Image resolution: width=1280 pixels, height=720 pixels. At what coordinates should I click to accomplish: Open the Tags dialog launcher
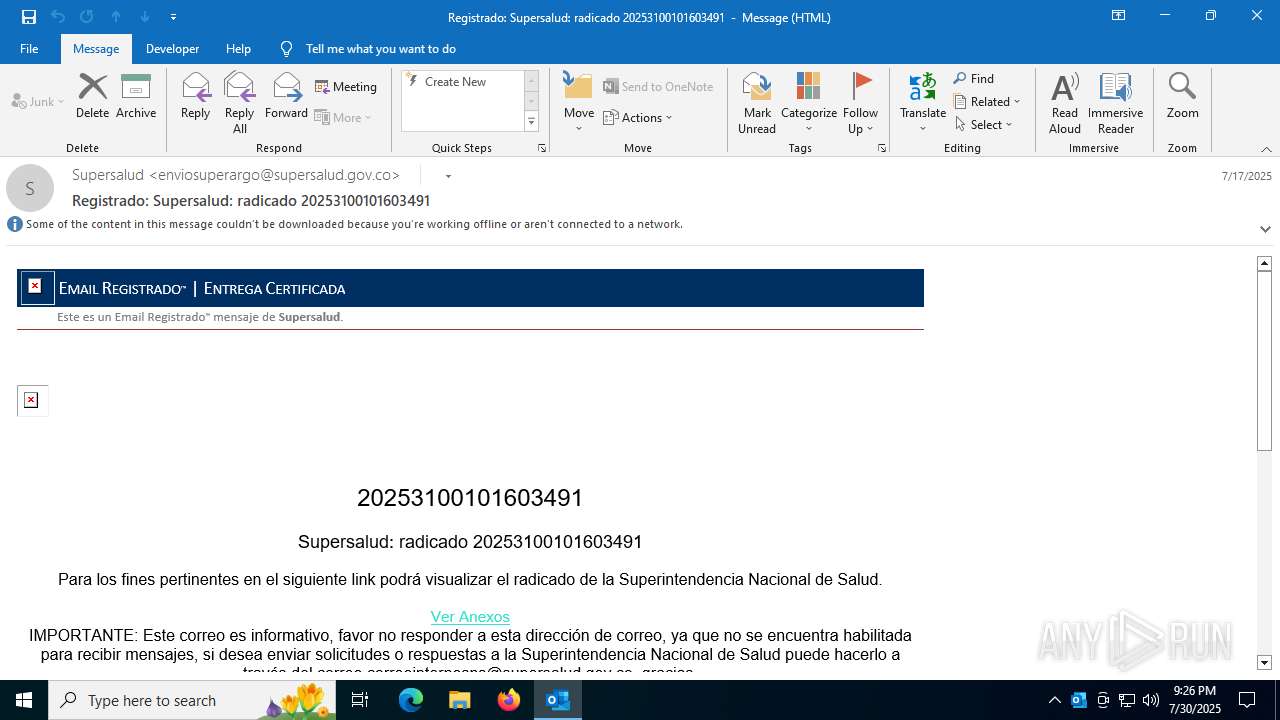(882, 148)
